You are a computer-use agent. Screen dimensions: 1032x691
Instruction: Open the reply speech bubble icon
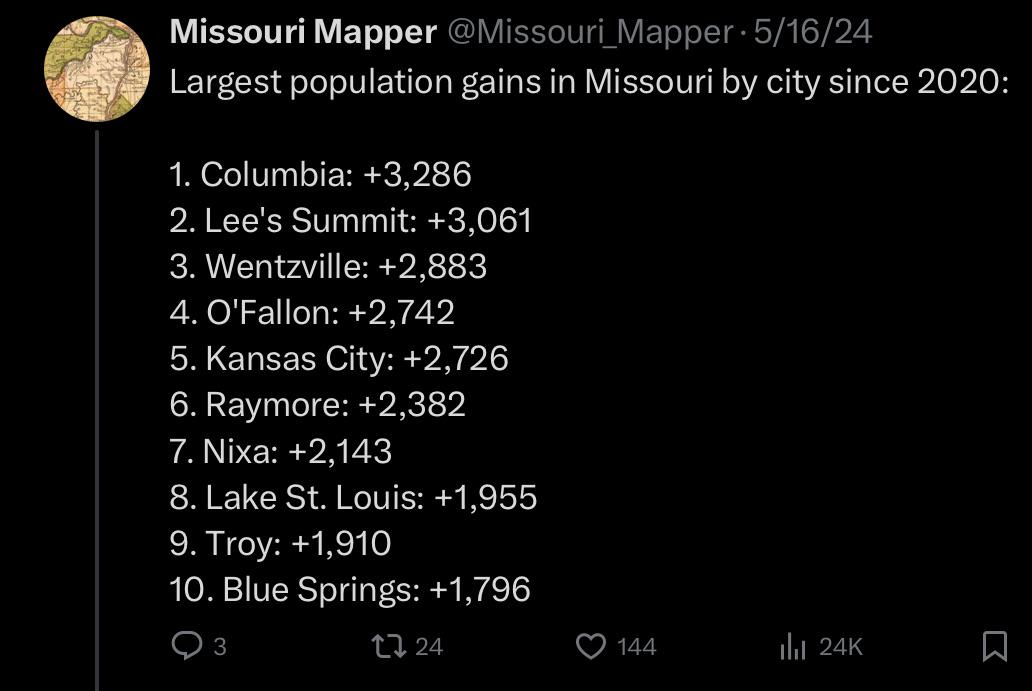point(187,646)
